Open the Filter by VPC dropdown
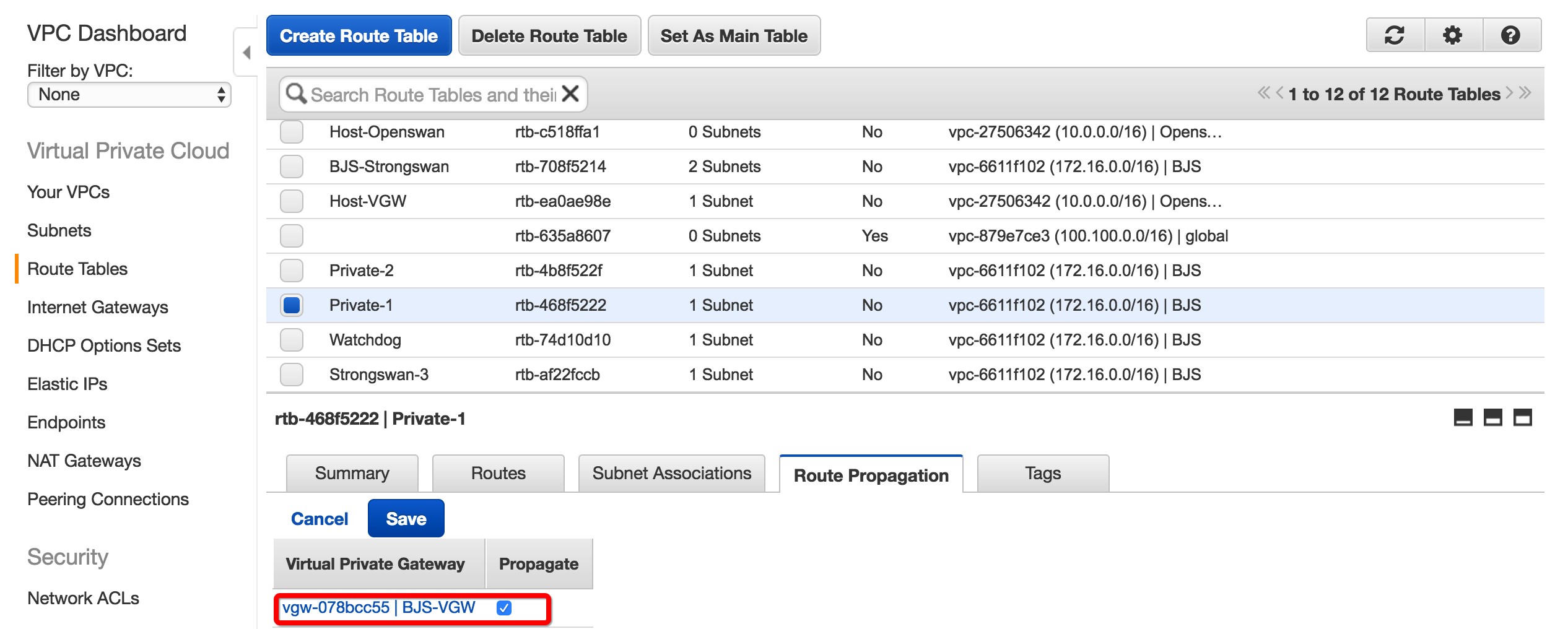Image resolution: width=1568 pixels, height=629 pixels. (129, 95)
